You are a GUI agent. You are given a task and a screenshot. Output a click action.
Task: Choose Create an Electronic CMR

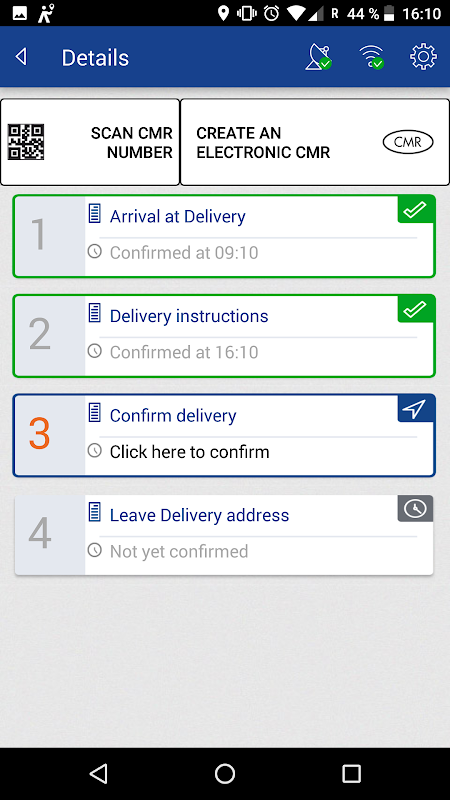click(315, 142)
